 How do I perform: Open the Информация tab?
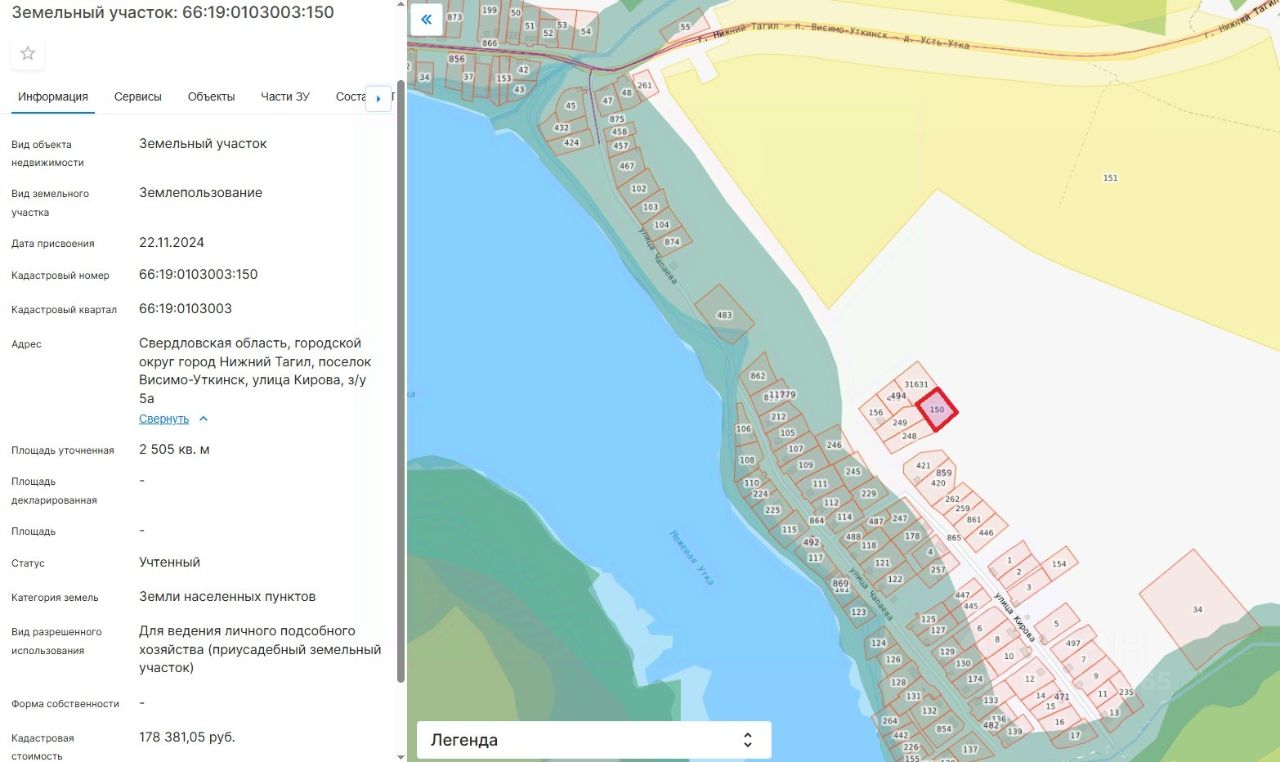(53, 97)
